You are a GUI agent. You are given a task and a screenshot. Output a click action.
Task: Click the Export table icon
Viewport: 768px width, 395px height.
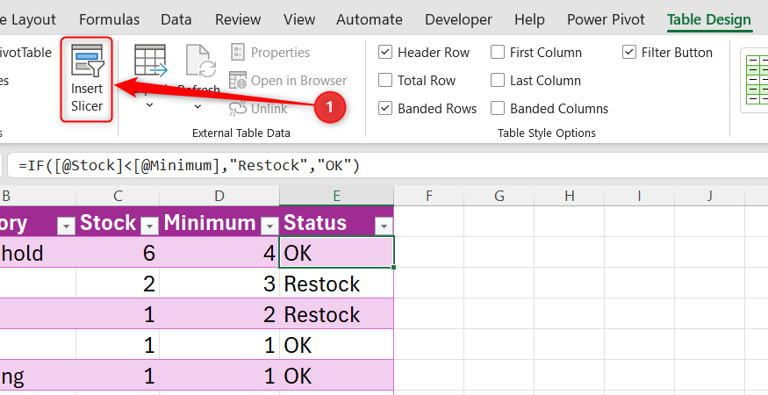point(150,61)
